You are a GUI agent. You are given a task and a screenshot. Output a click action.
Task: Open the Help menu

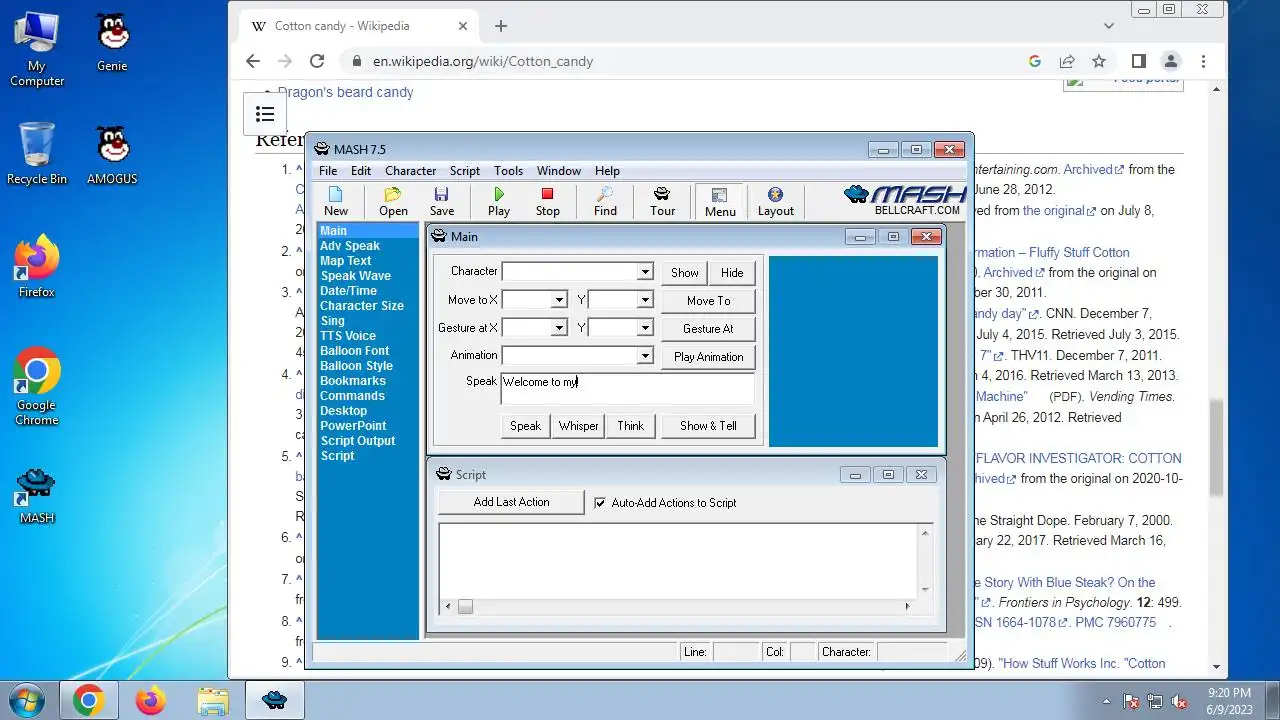(607, 171)
